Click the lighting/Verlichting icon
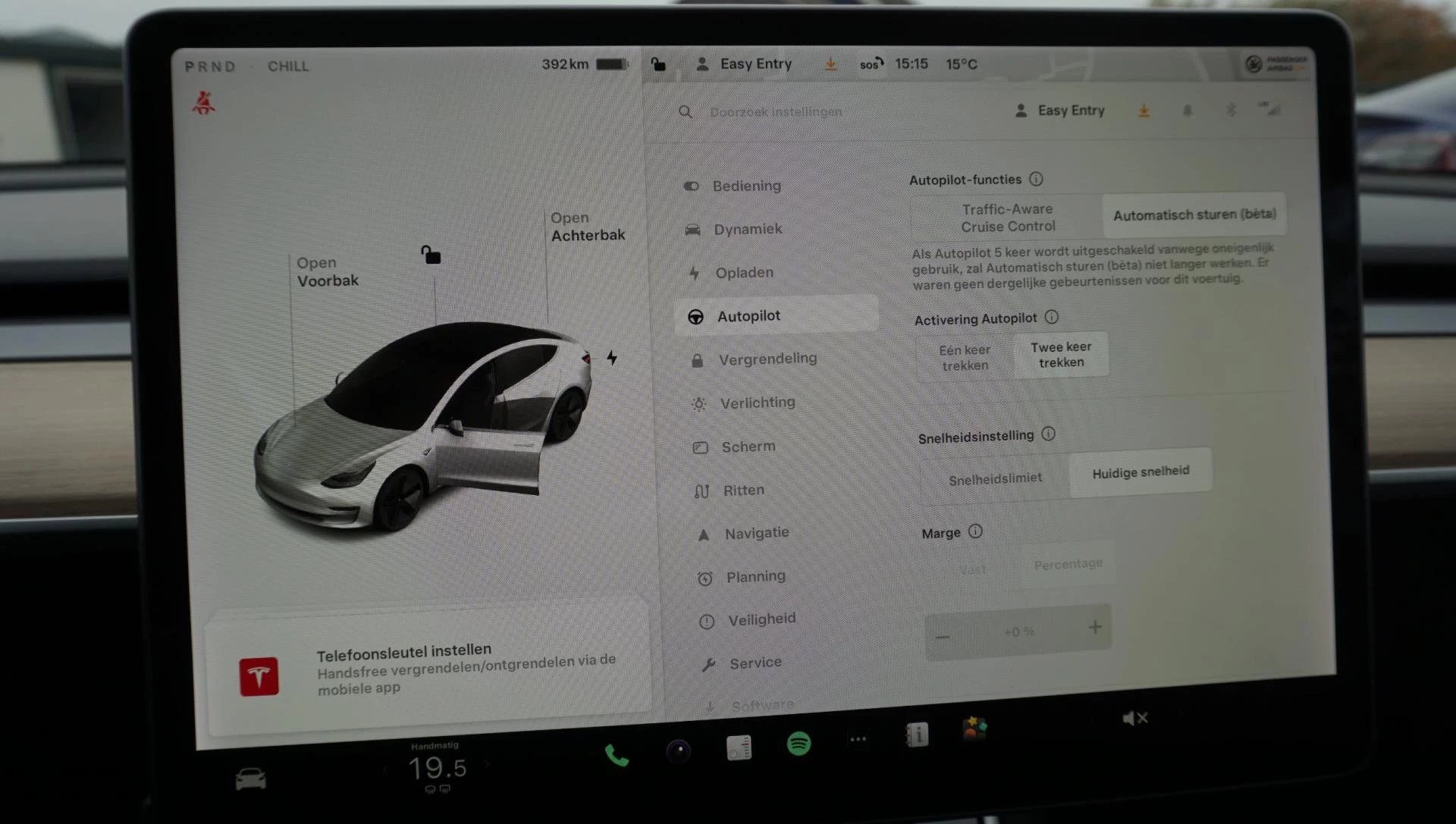 pos(697,402)
